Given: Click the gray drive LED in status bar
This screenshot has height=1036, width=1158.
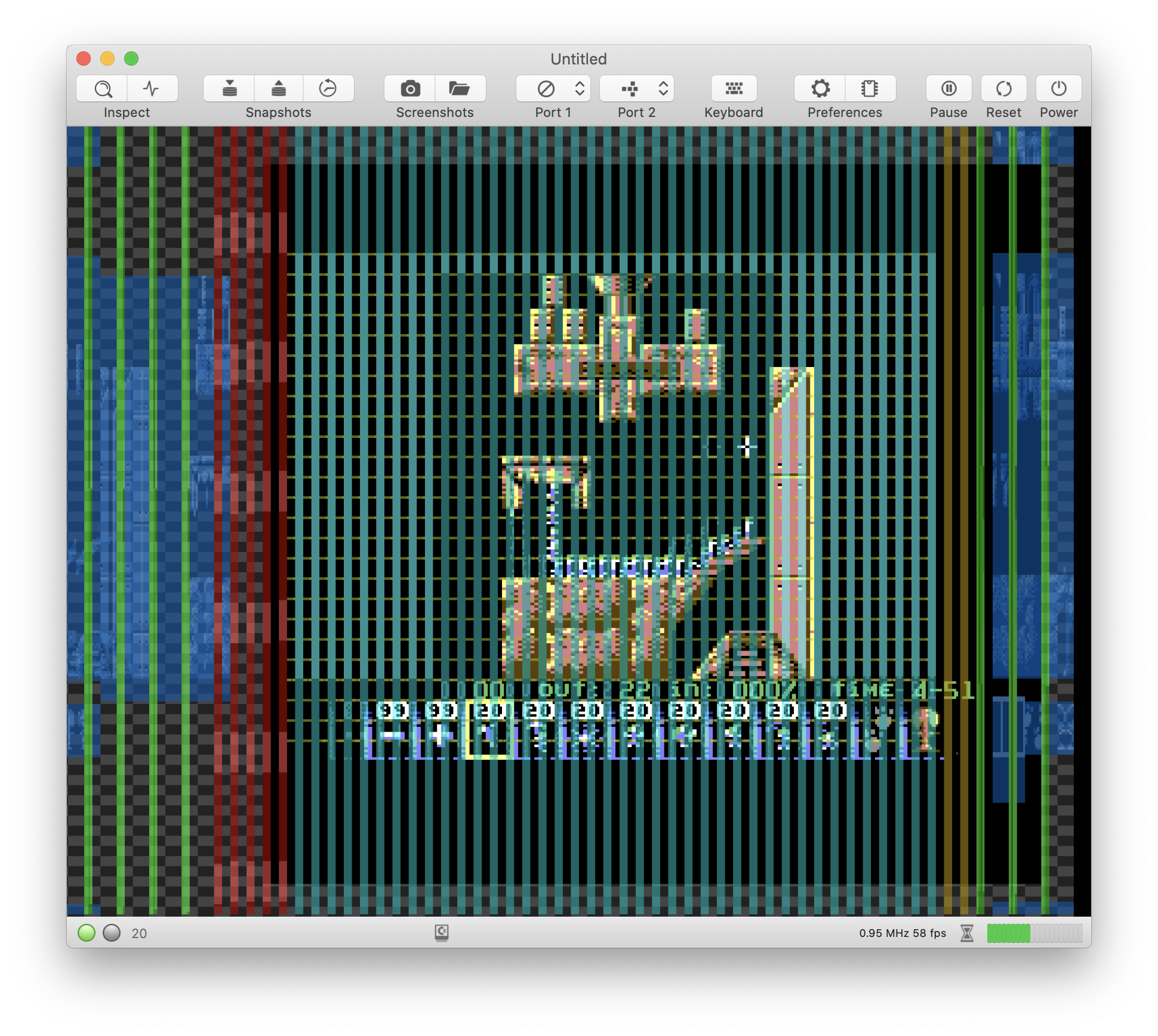Looking at the screenshot, I should (x=112, y=933).
